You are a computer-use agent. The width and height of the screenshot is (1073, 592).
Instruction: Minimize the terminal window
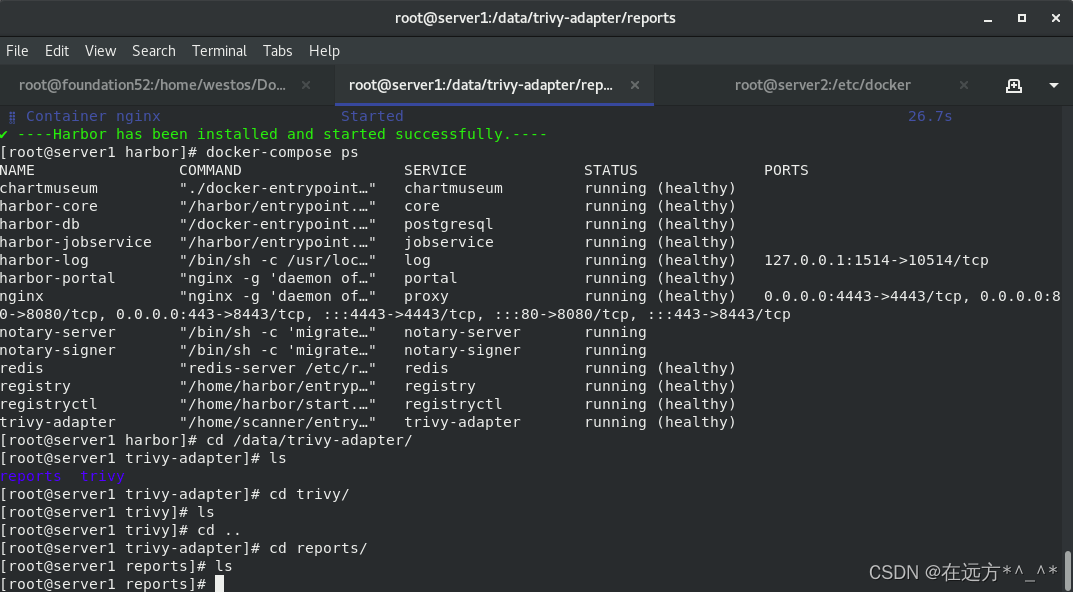tap(988, 18)
